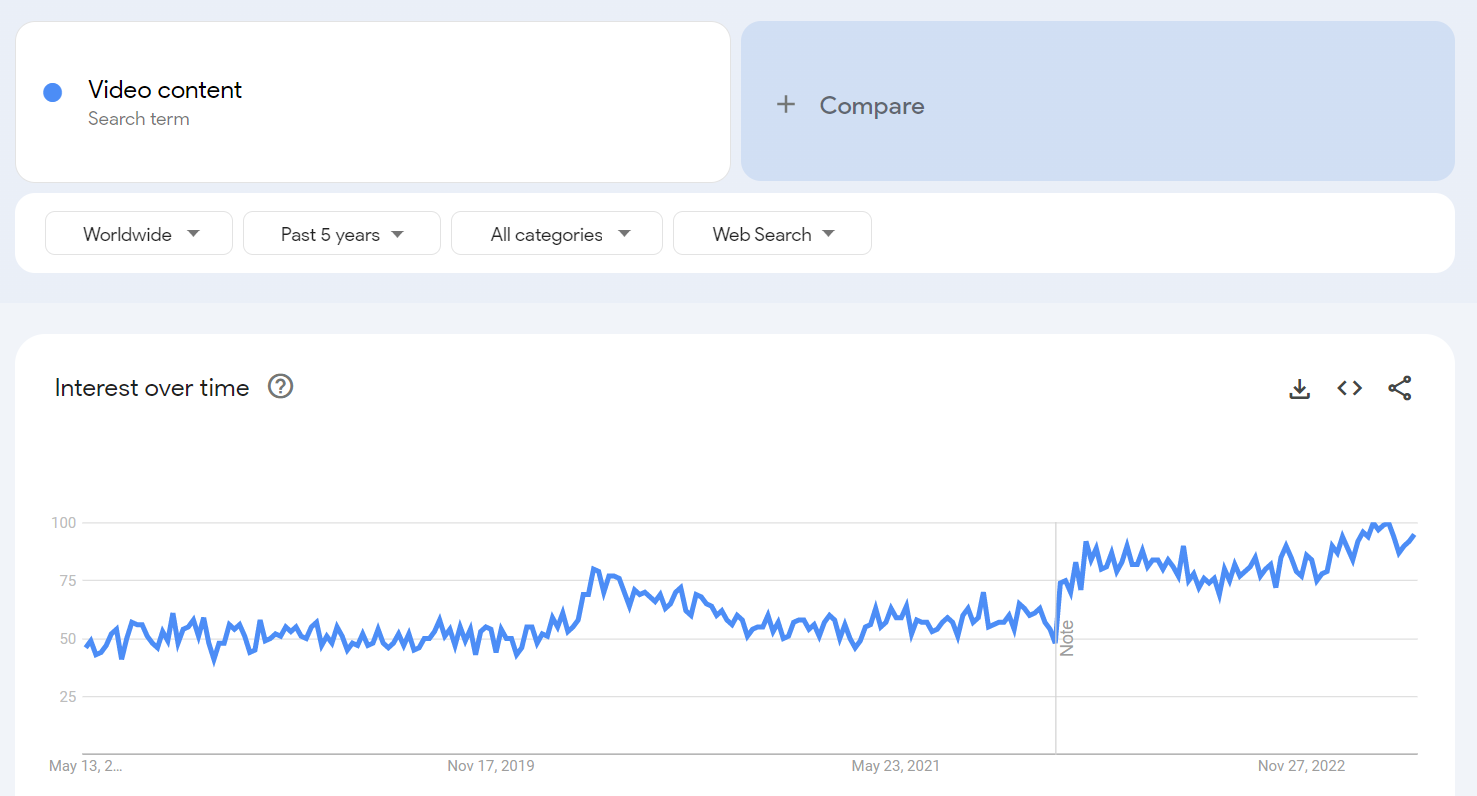
Task: Click the blue dot beside Video content
Action: 53,92
